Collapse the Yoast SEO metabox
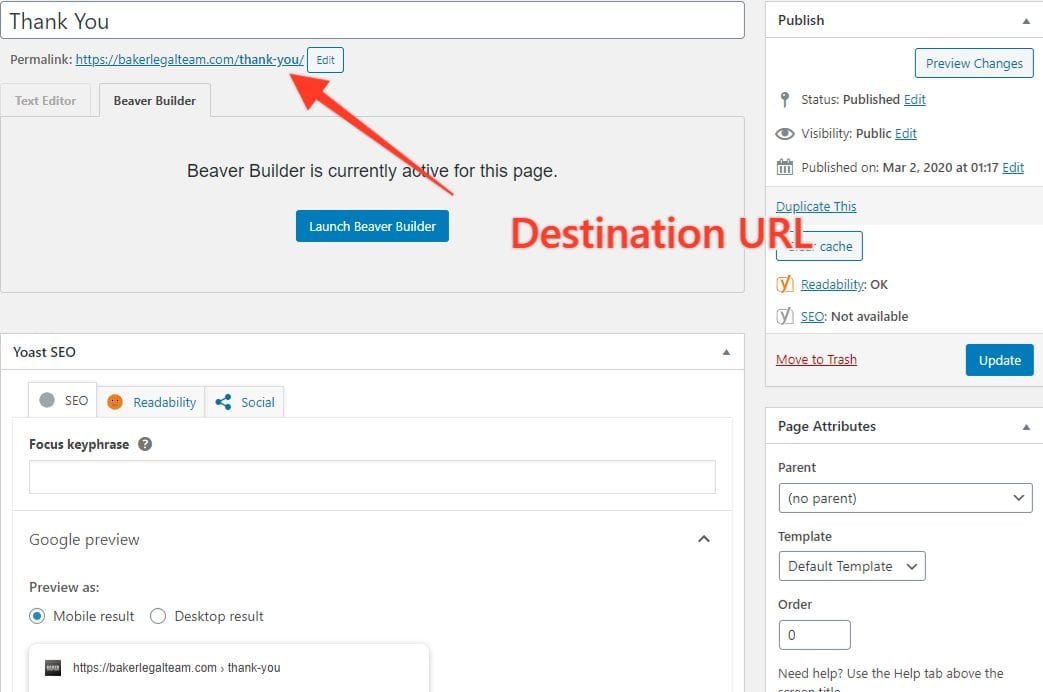Viewport: 1043px width, 692px height. point(726,352)
